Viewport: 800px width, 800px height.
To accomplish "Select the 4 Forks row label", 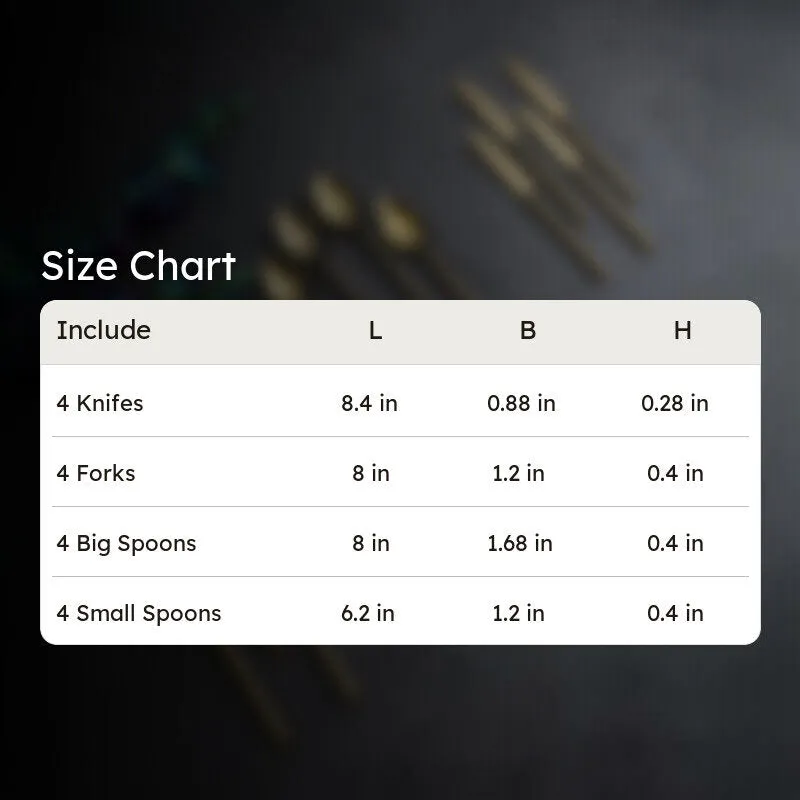I will (96, 473).
